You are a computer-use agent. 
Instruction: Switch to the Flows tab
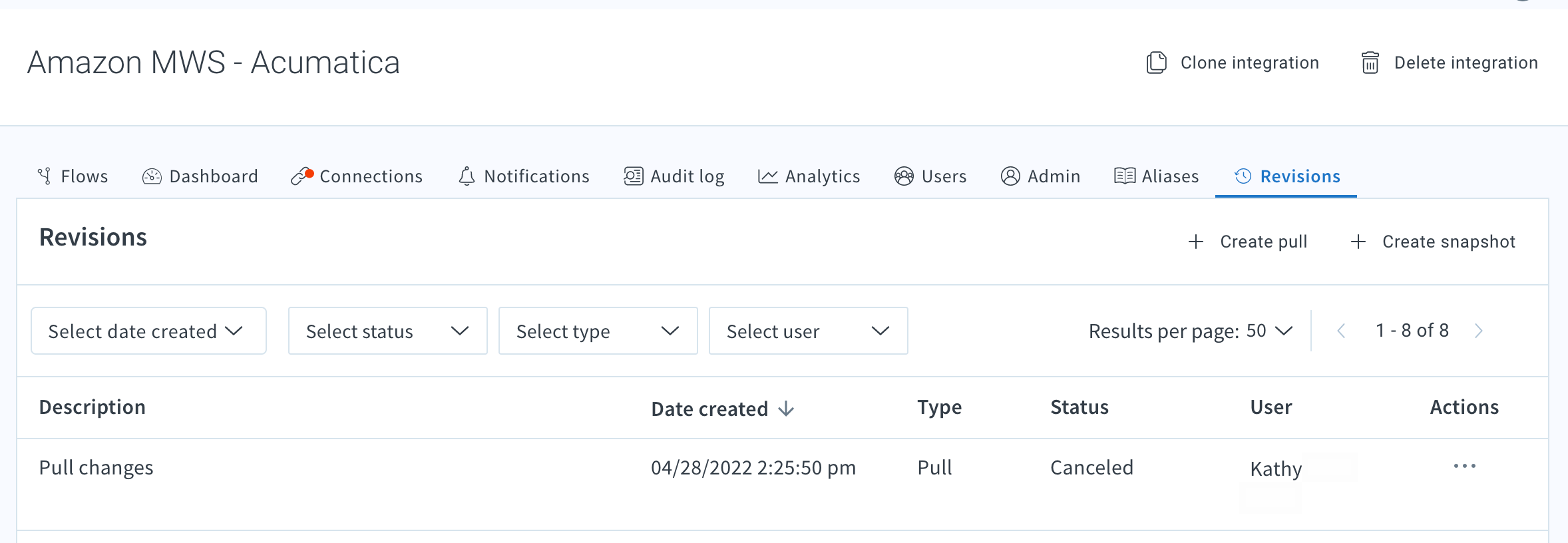(73, 176)
